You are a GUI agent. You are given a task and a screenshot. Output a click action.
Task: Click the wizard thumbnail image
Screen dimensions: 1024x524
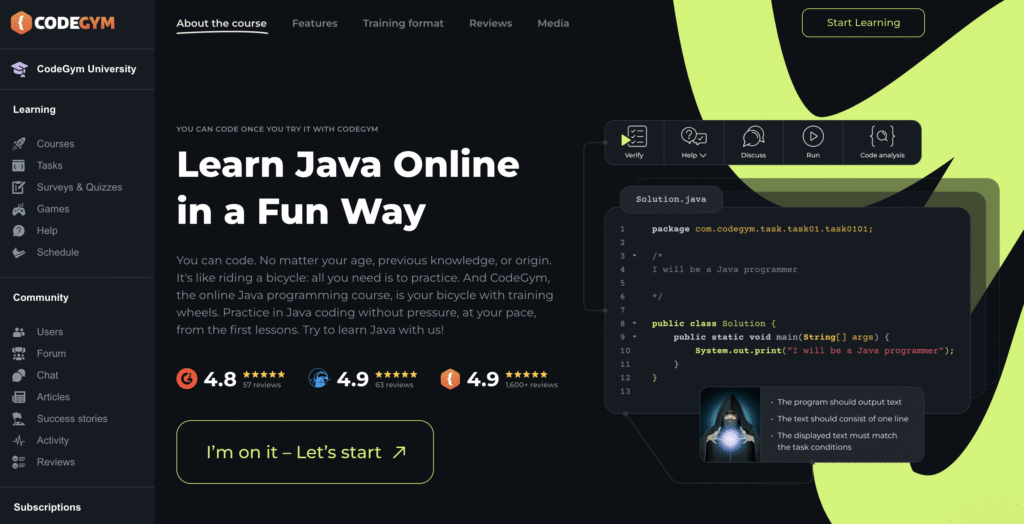click(730, 425)
